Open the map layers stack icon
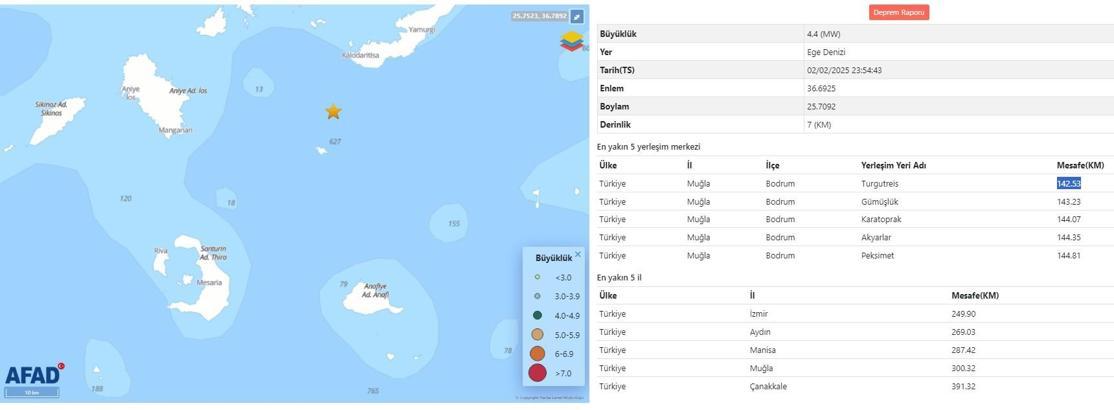 click(571, 41)
